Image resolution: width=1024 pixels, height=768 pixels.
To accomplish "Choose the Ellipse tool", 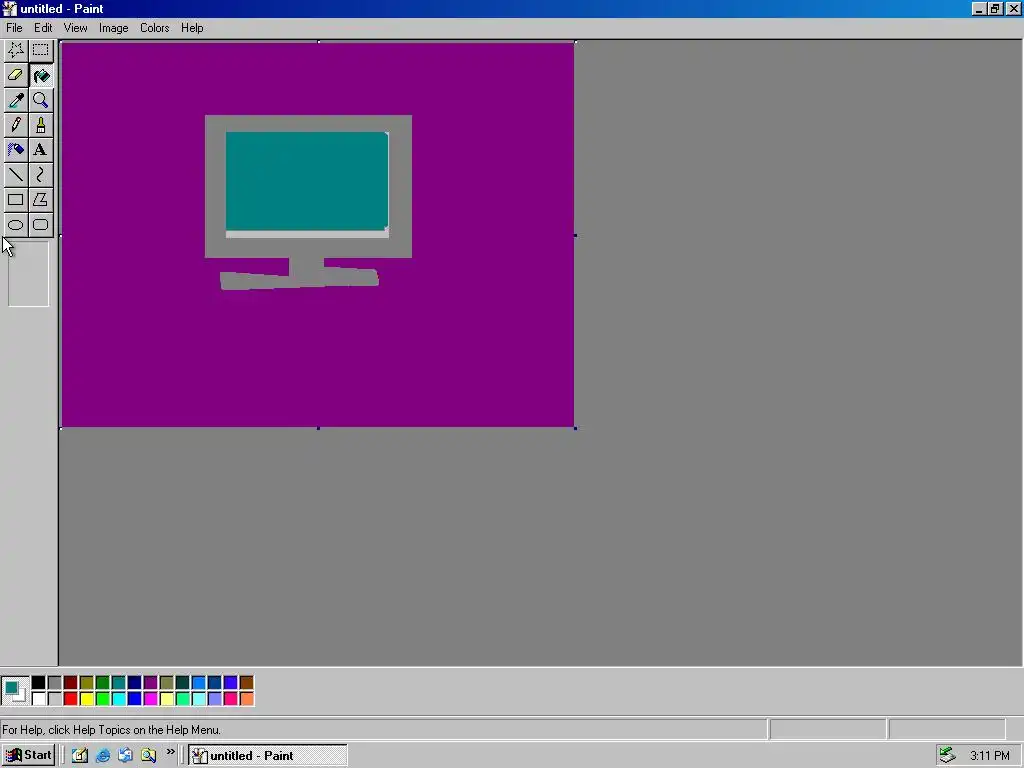I will (16, 225).
